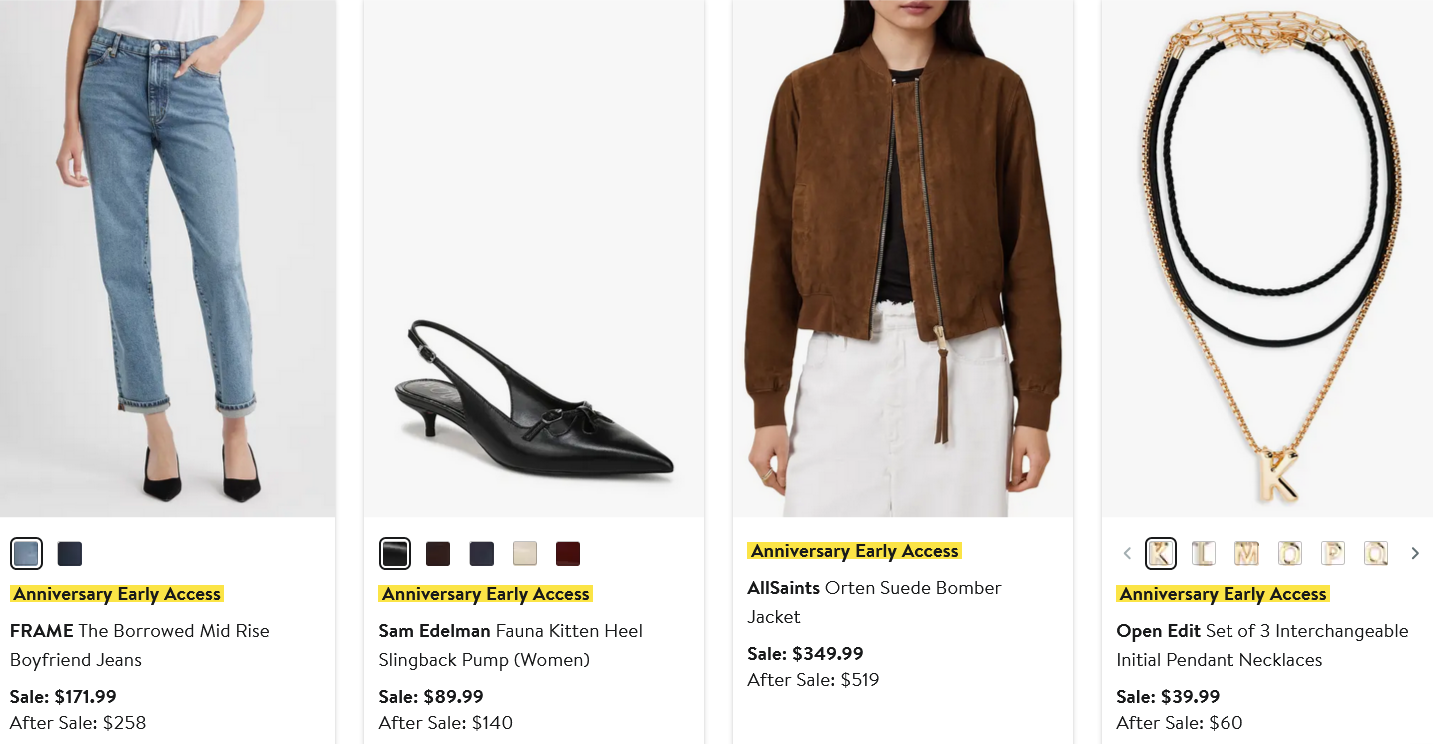
Task: Select dark navy jeans color swatch
Action: (x=70, y=553)
